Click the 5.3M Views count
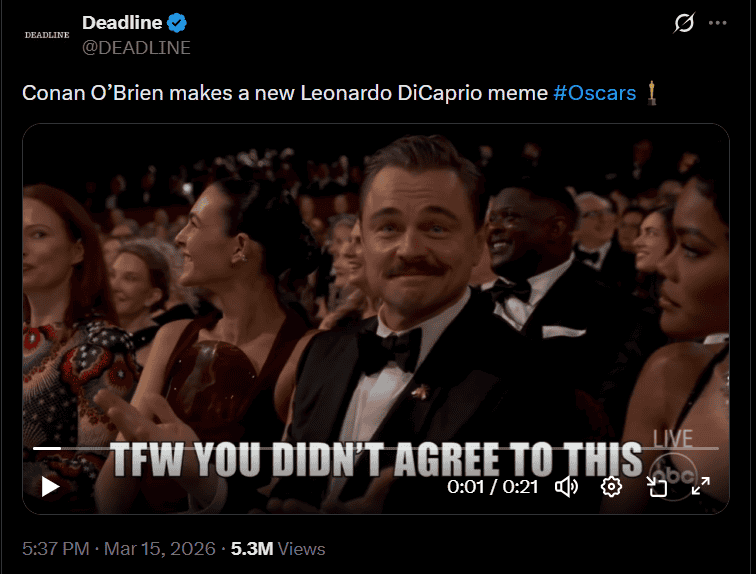 pos(278,549)
